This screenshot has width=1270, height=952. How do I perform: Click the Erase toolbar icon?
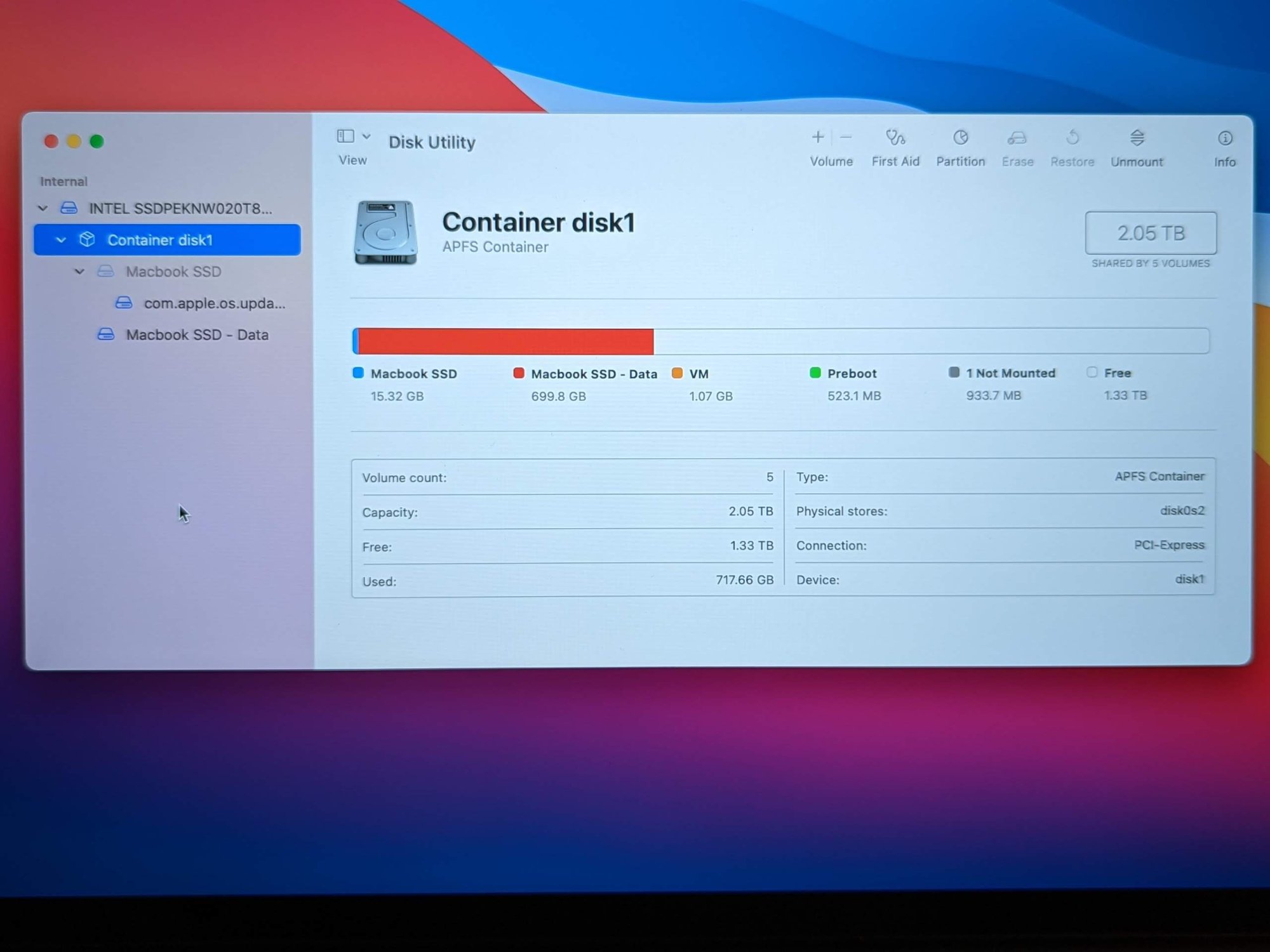pos(1017,138)
